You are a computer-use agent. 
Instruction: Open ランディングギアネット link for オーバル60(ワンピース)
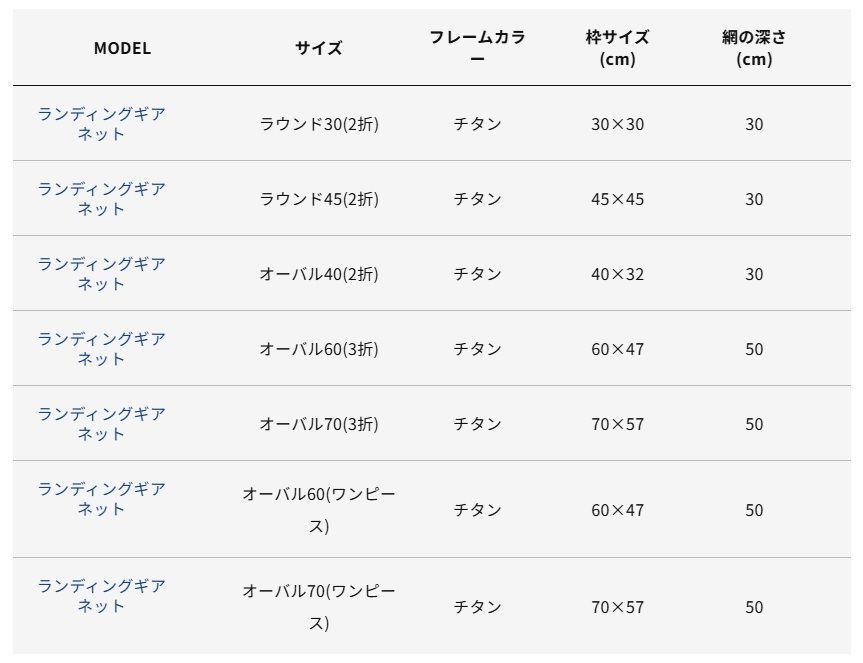coord(101,498)
